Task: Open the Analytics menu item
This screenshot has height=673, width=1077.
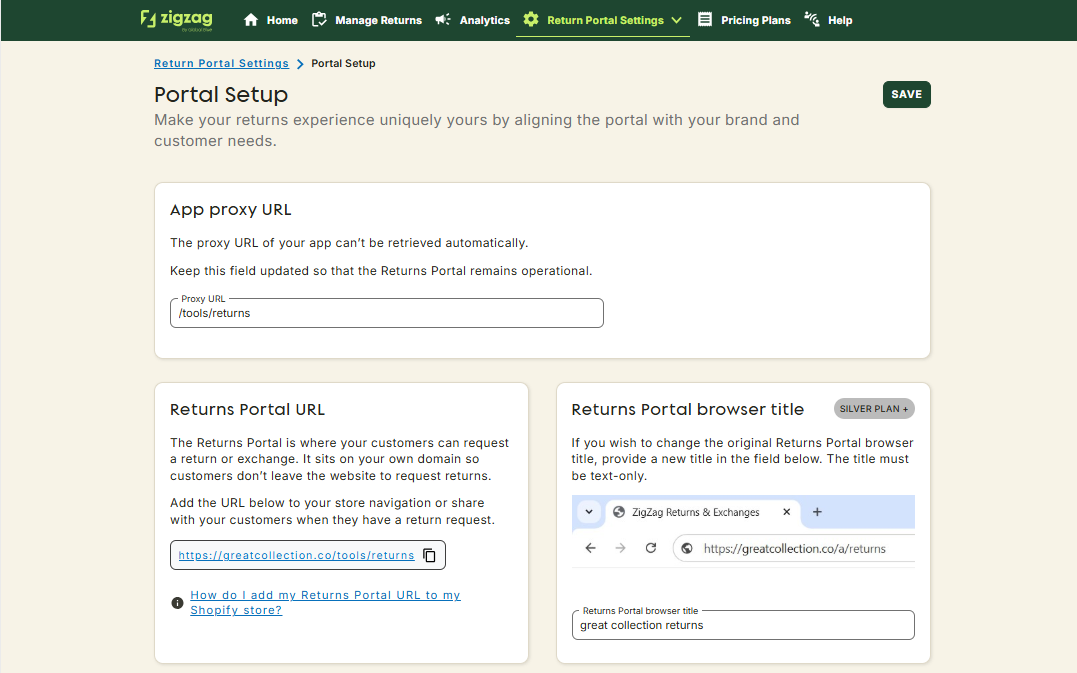Action: (x=484, y=20)
